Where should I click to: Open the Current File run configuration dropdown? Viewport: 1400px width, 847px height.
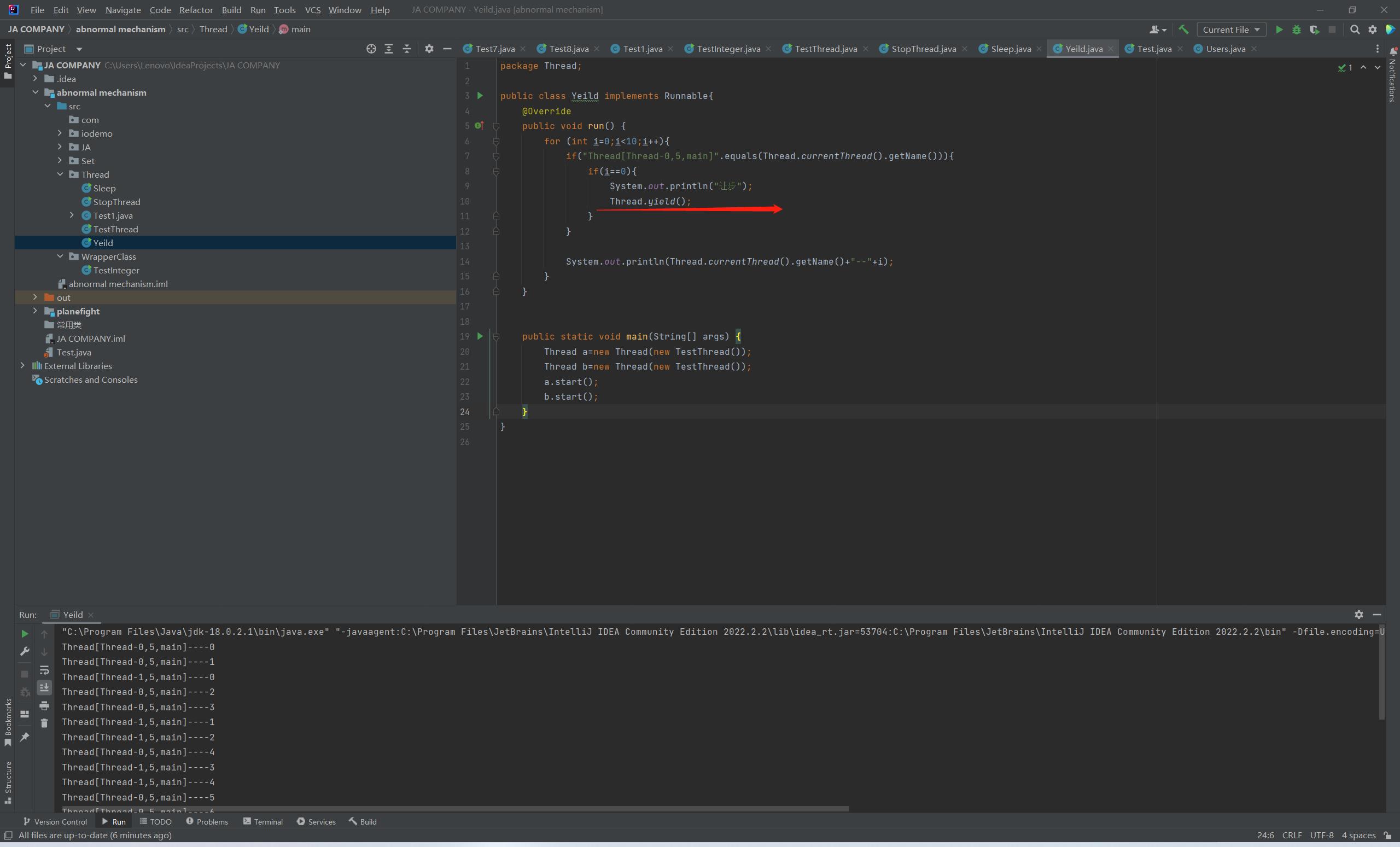tap(1231, 30)
